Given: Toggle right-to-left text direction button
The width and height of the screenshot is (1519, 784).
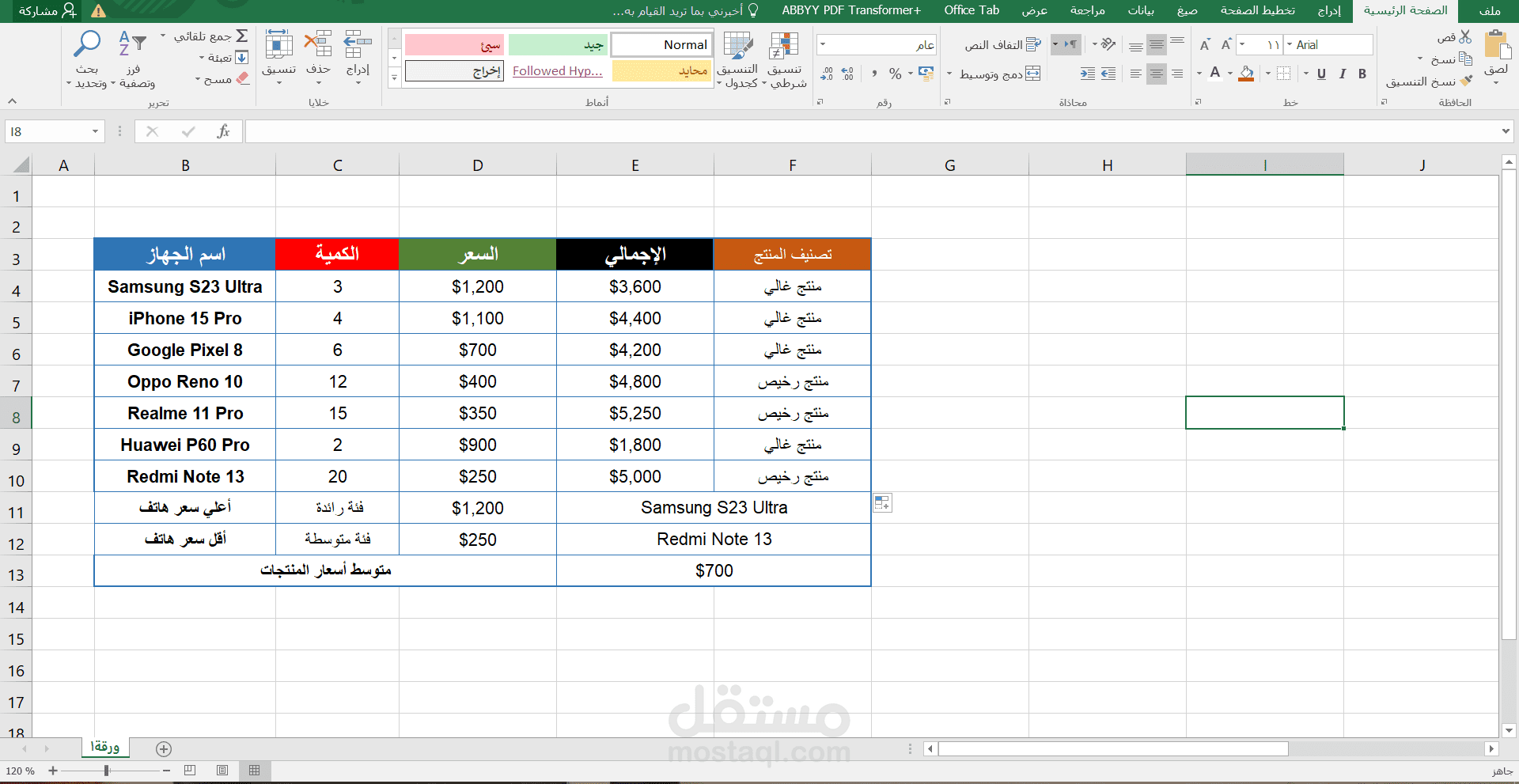Looking at the screenshot, I should click(x=1066, y=44).
